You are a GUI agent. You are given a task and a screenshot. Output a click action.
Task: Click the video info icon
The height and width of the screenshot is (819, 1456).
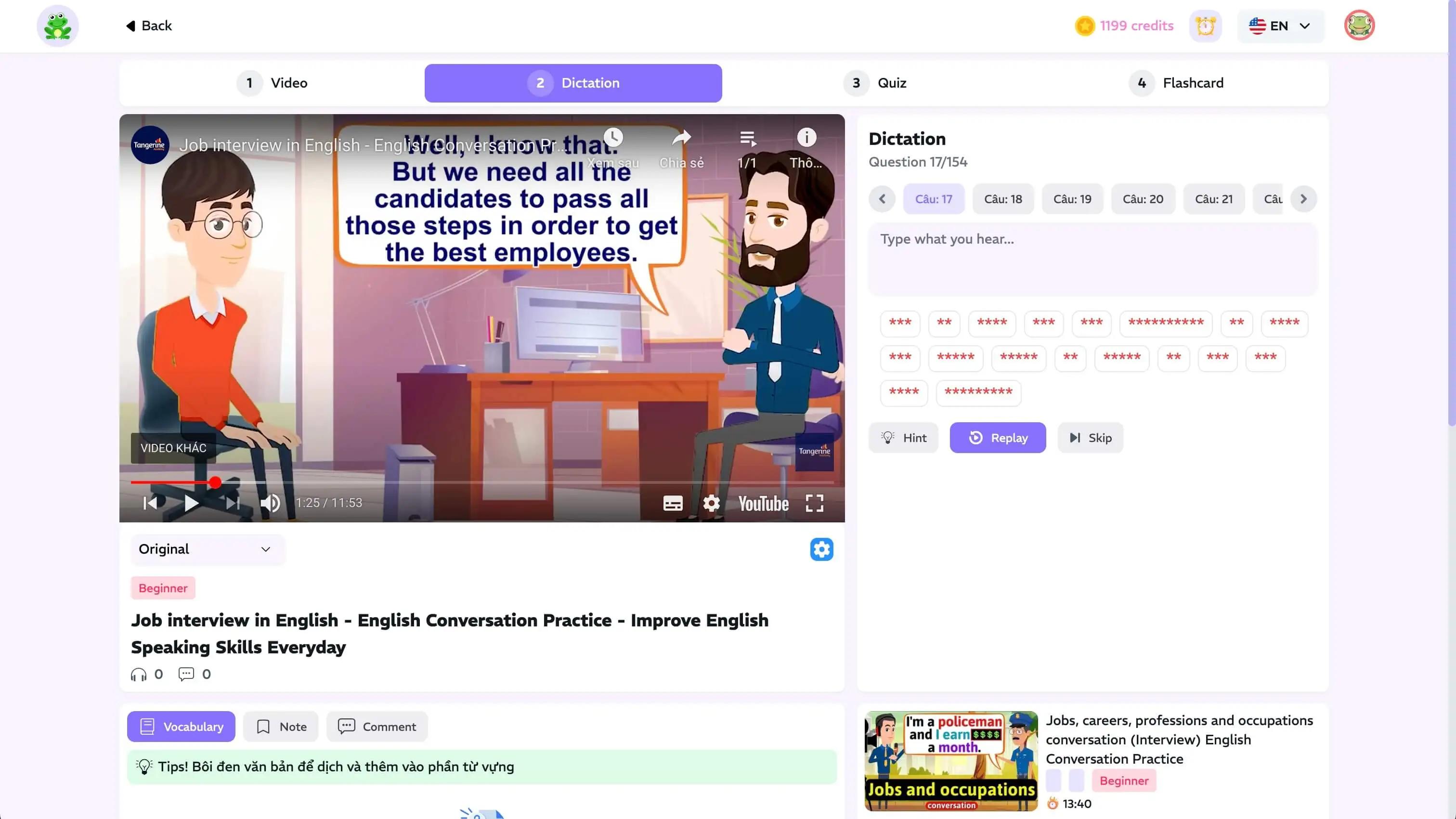tap(806, 137)
